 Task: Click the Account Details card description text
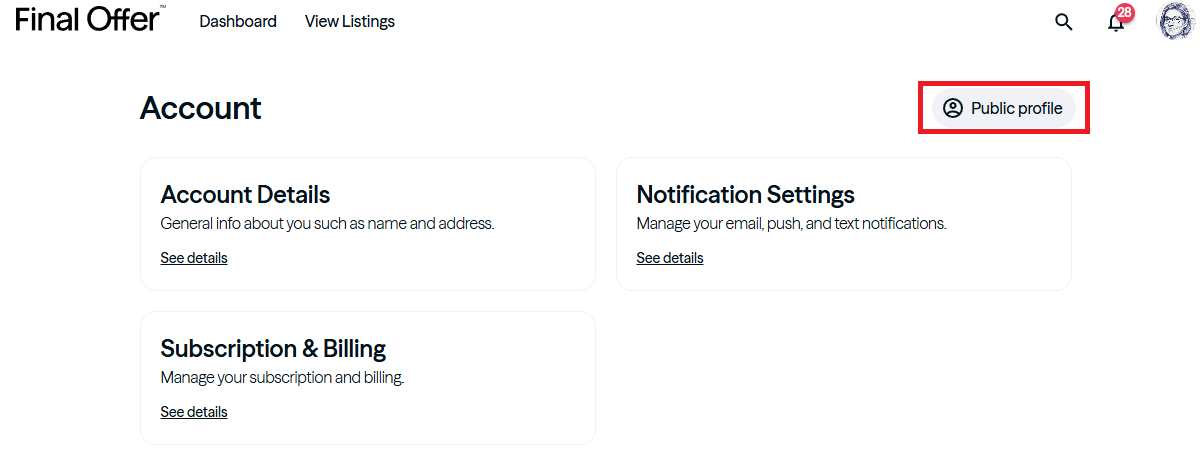(x=327, y=224)
